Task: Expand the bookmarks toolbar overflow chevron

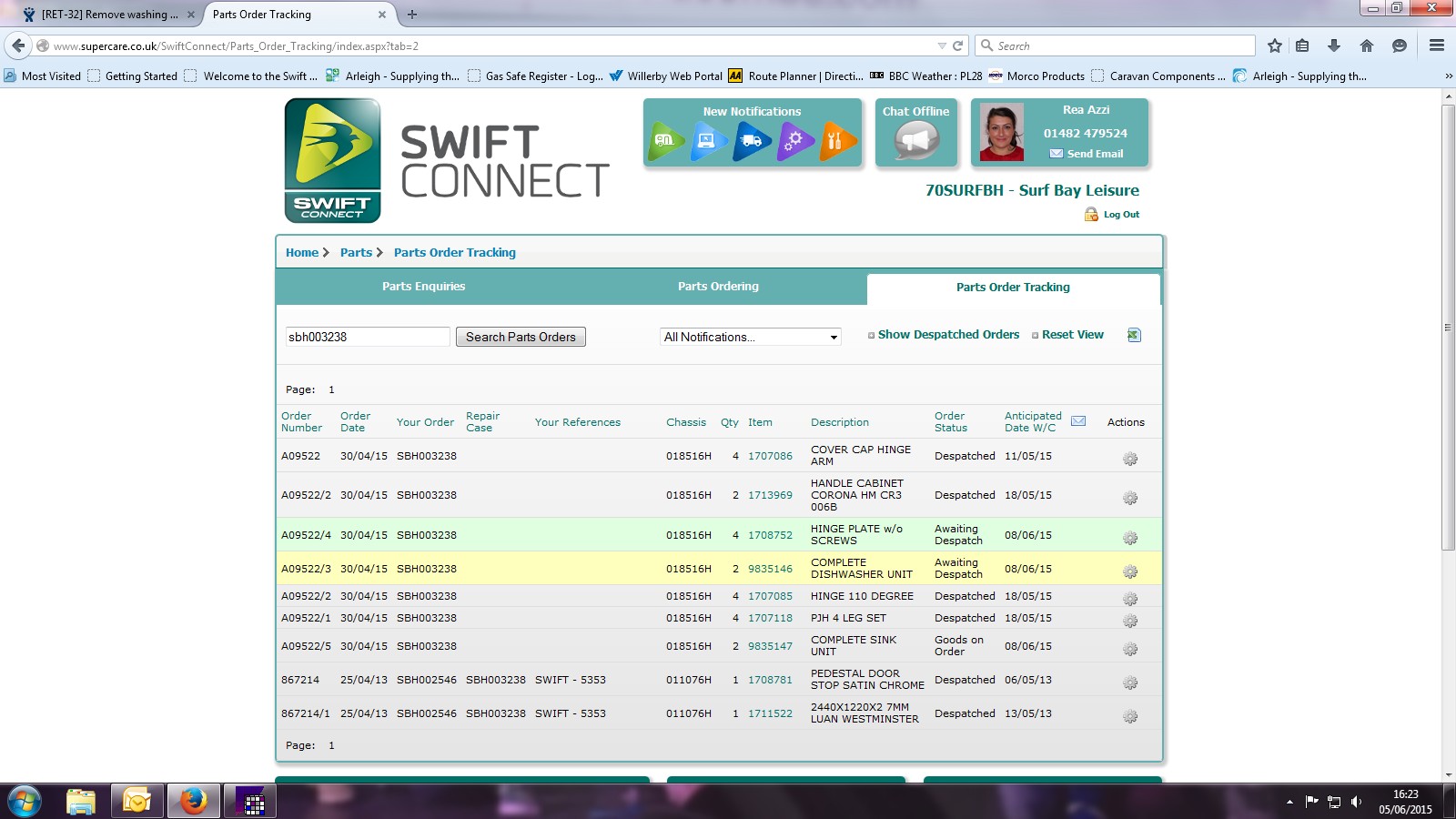Action: tap(1448, 76)
